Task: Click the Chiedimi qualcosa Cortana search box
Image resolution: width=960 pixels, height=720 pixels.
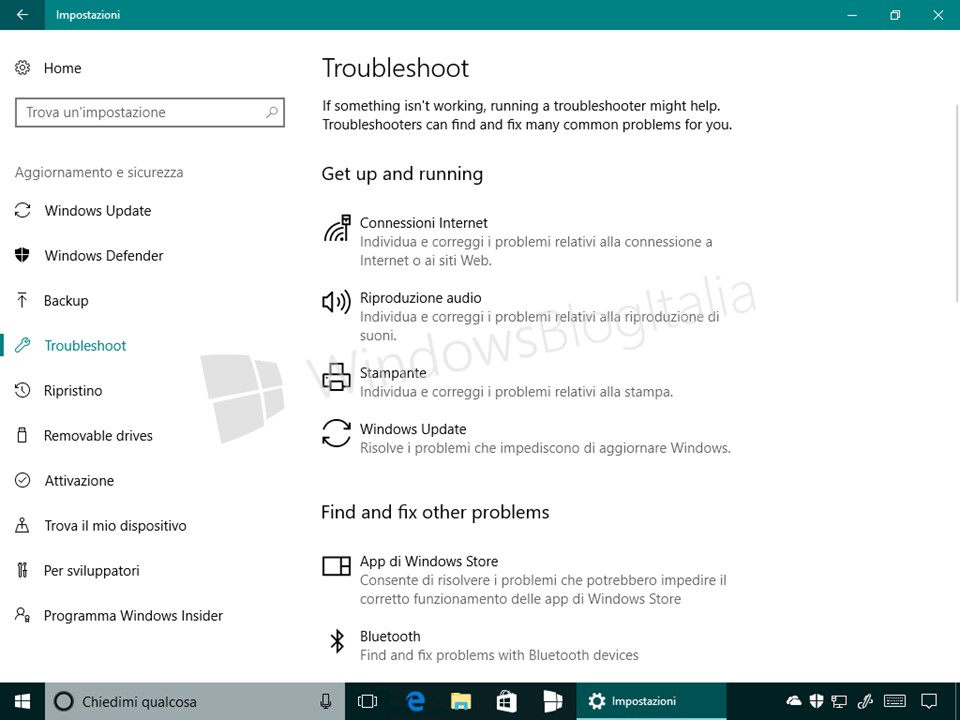Action: (195, 702)
